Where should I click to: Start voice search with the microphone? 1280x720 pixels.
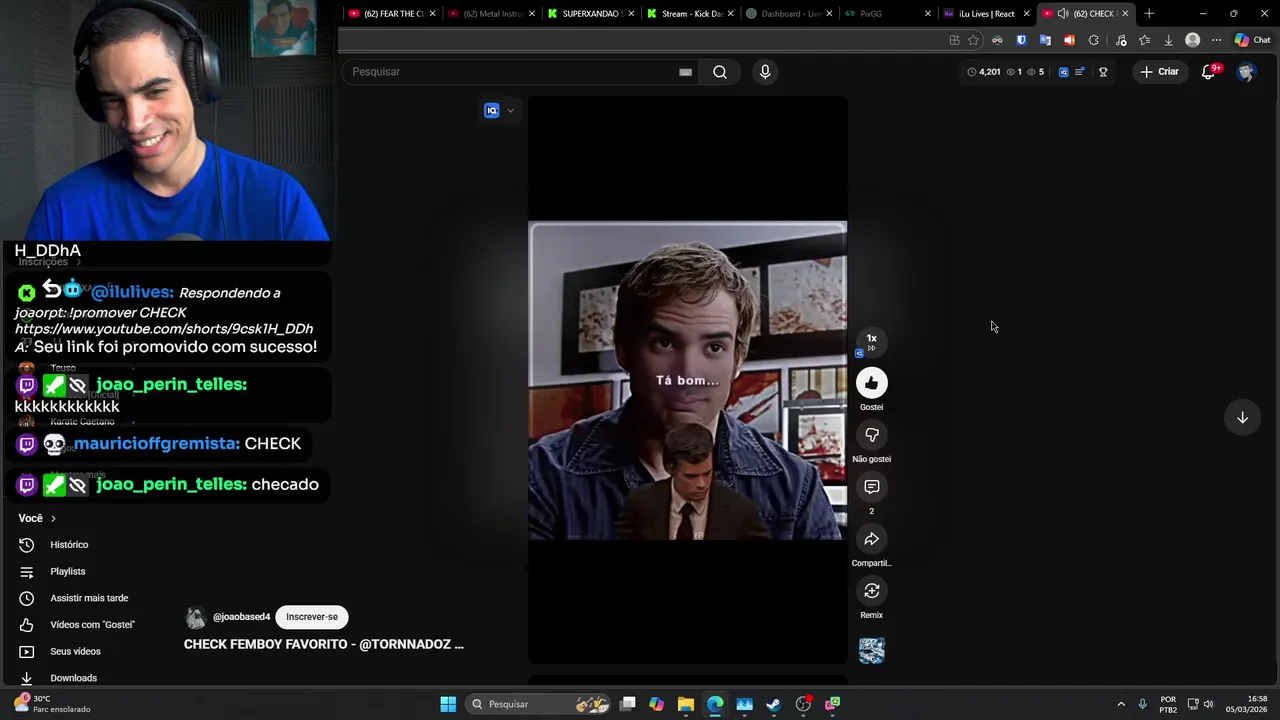765,72
